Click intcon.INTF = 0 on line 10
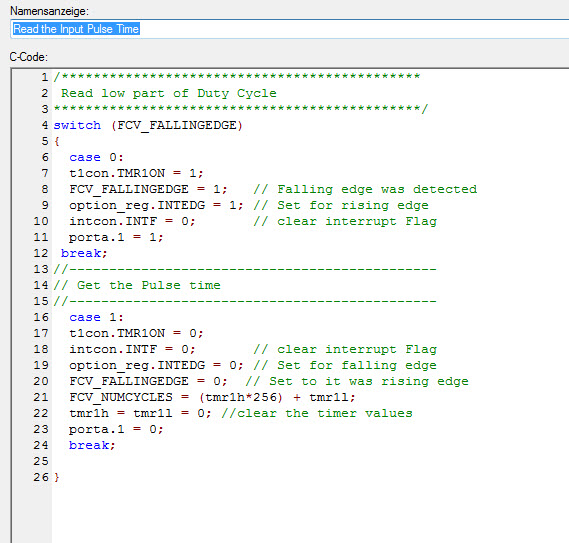Viewport: 569px width, 543px height. 132,221
